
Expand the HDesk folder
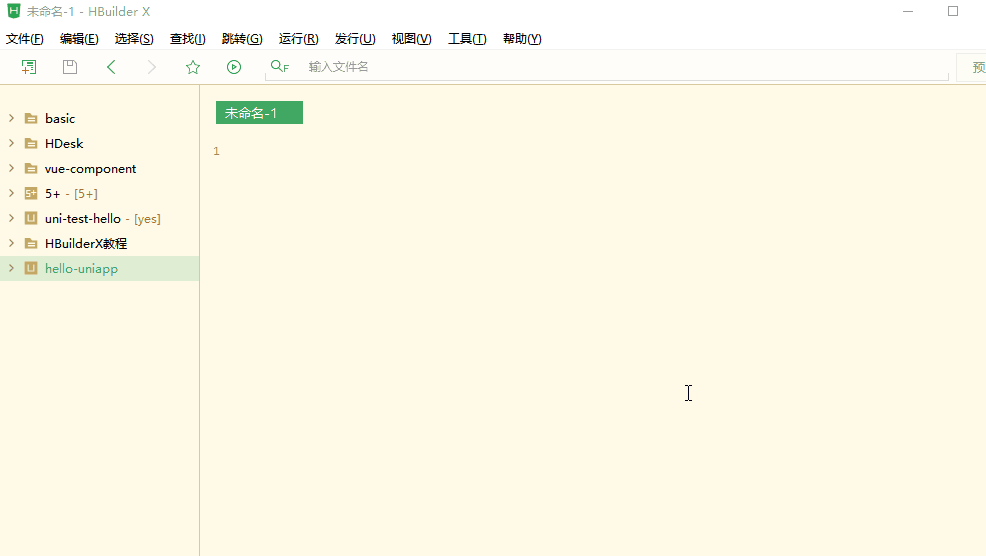point(11,143)
